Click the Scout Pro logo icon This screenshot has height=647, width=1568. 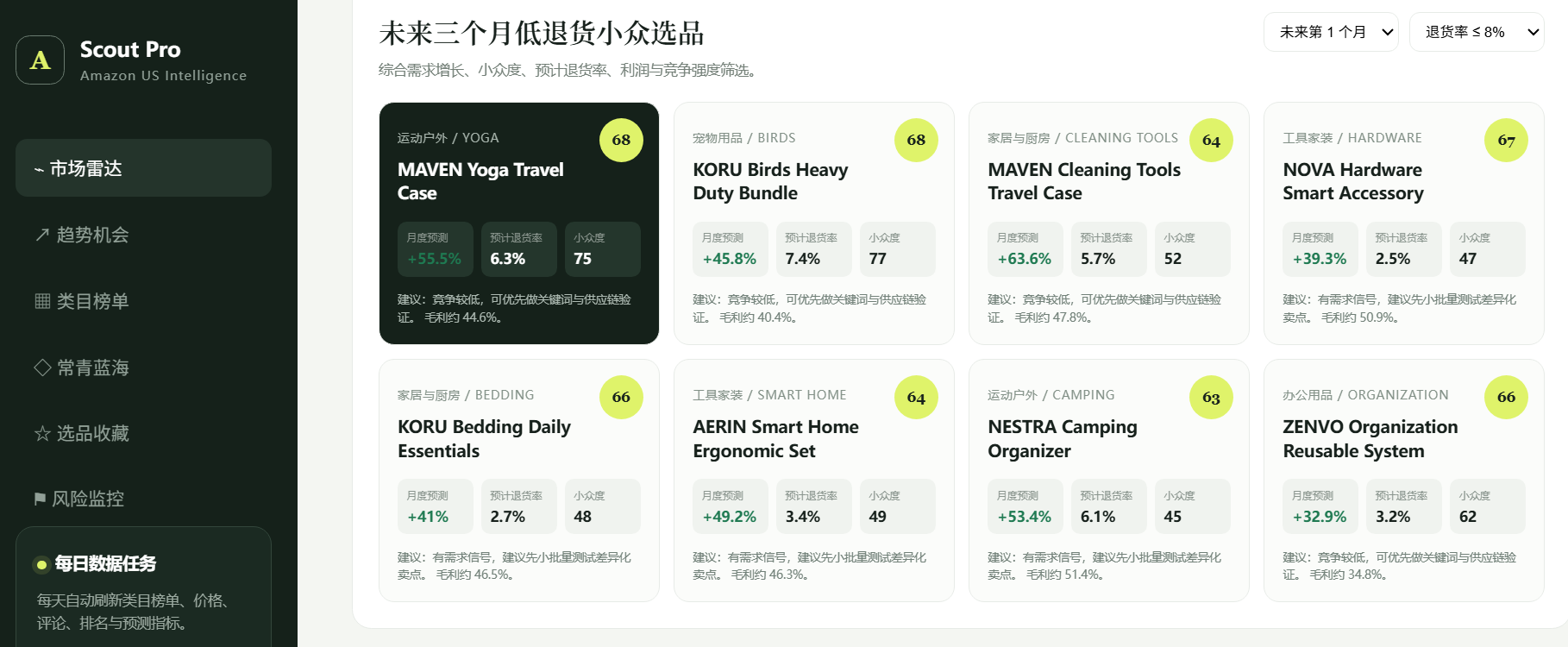(40, 60)
